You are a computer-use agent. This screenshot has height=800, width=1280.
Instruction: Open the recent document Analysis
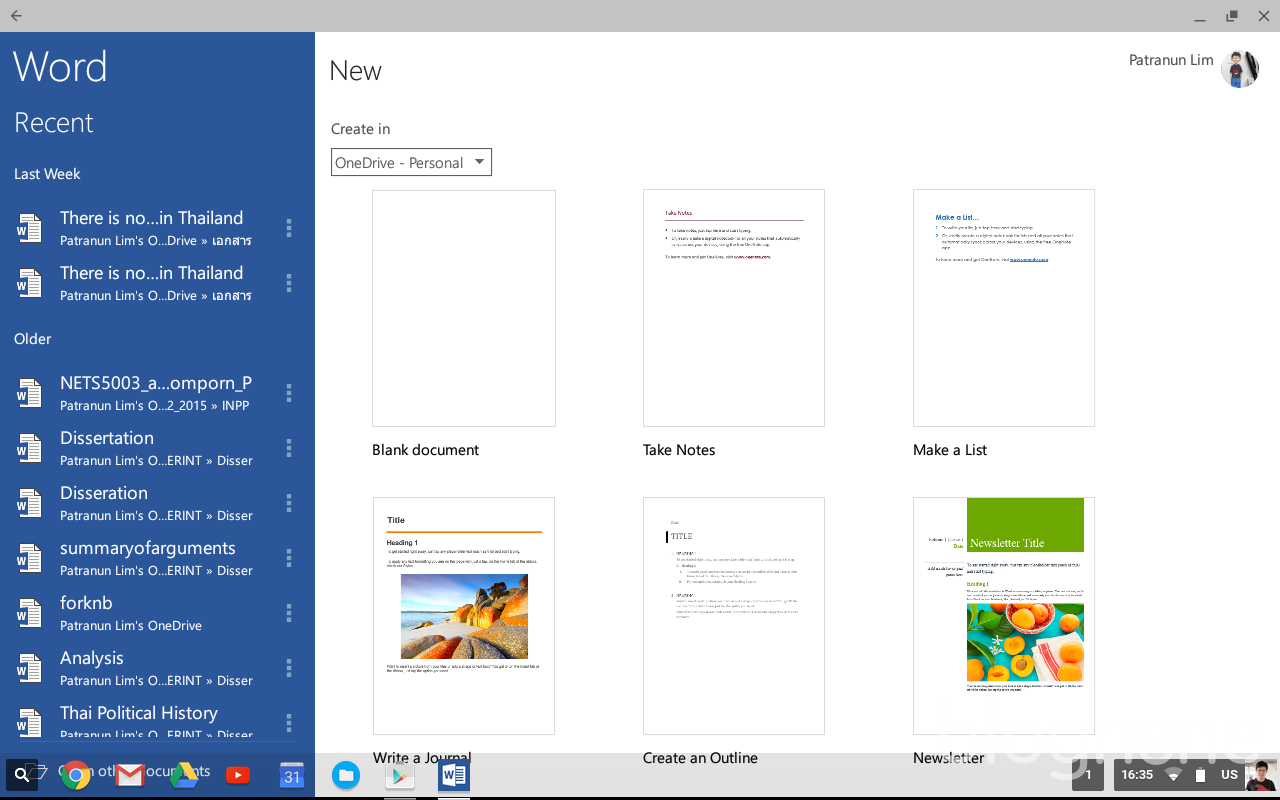tap(156, 668)
